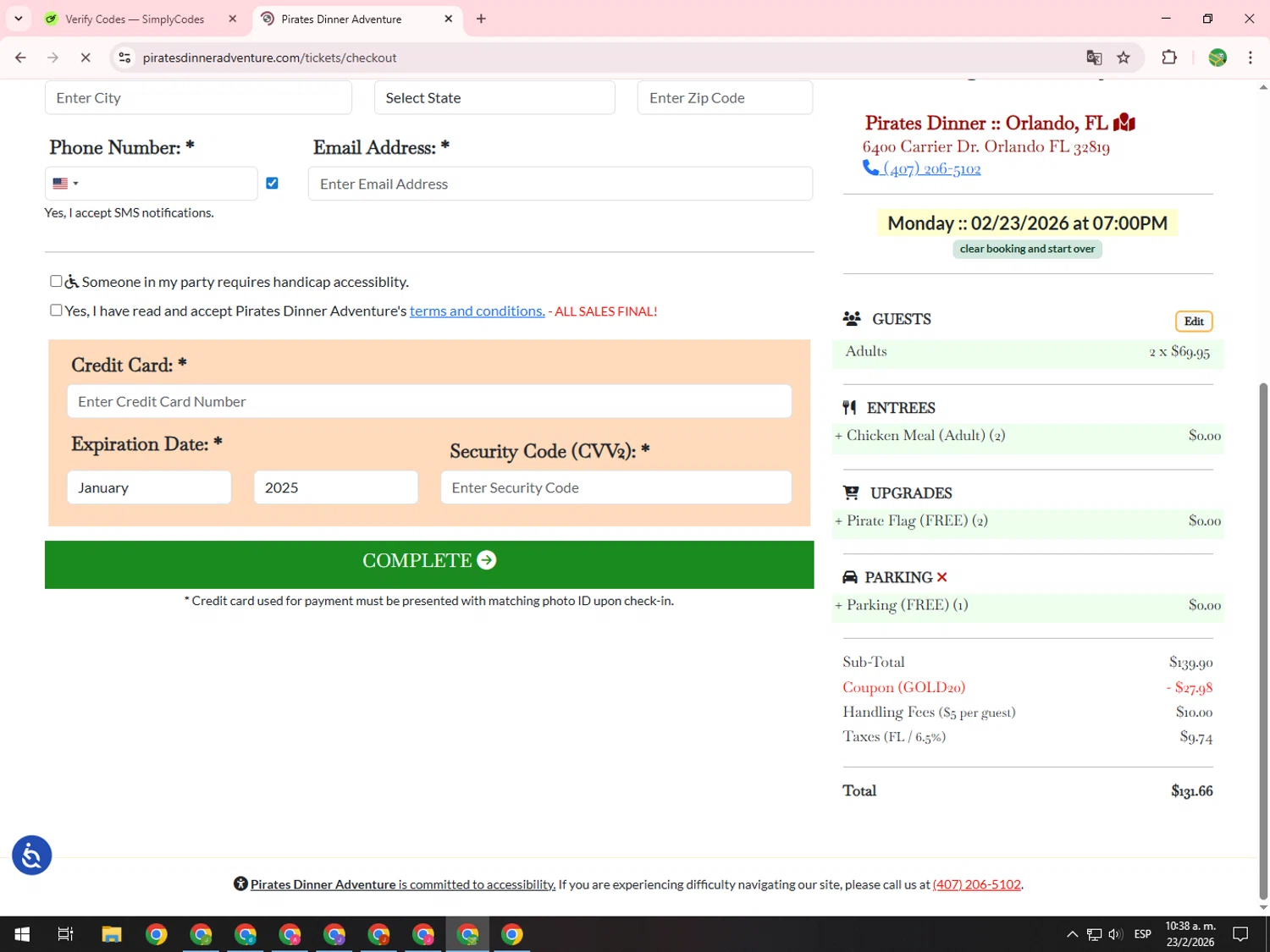Click the page vertical scrollbar thumb

(x=1263, y=641)
